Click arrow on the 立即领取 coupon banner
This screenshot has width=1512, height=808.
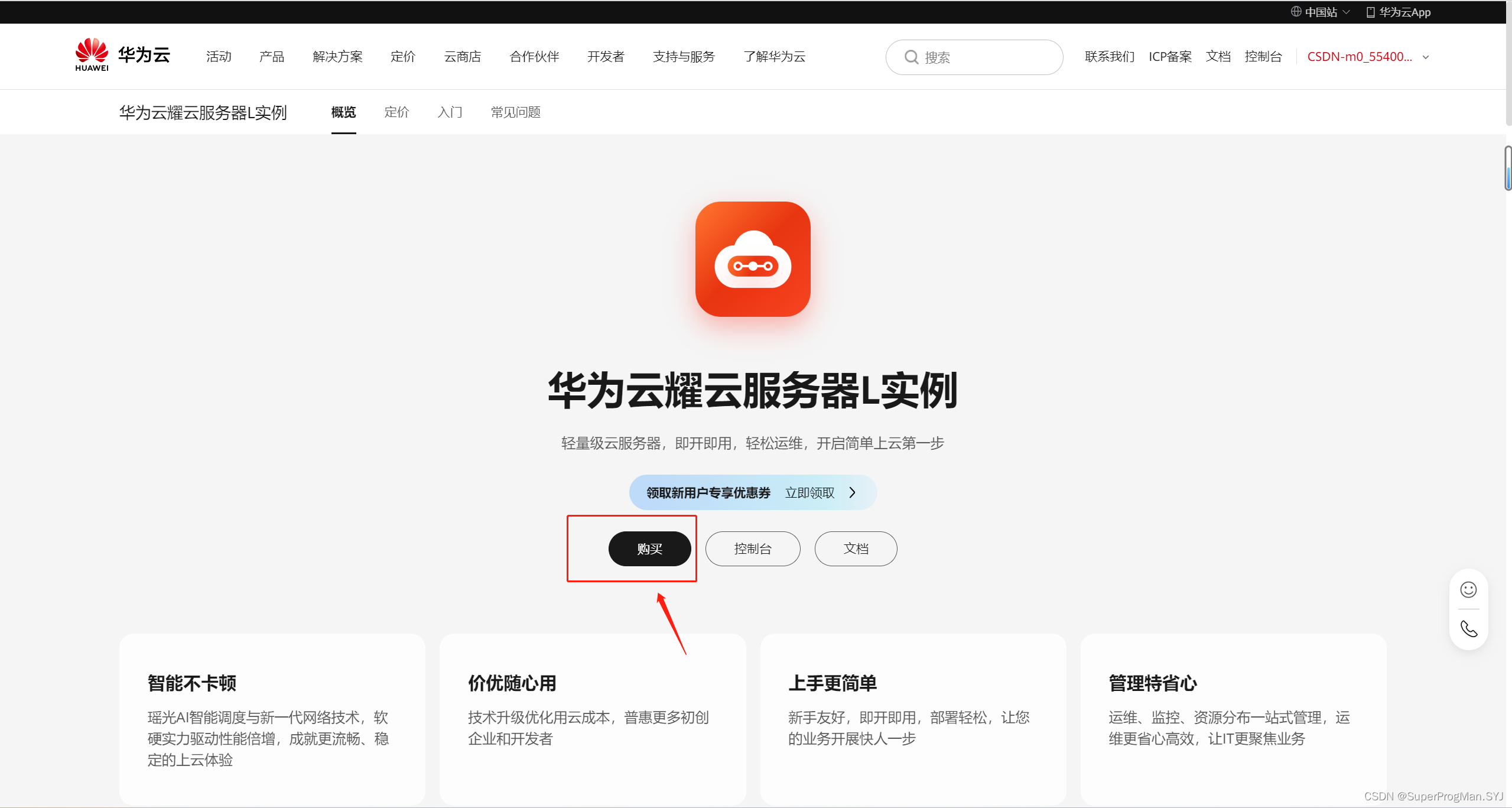(852, 492)
